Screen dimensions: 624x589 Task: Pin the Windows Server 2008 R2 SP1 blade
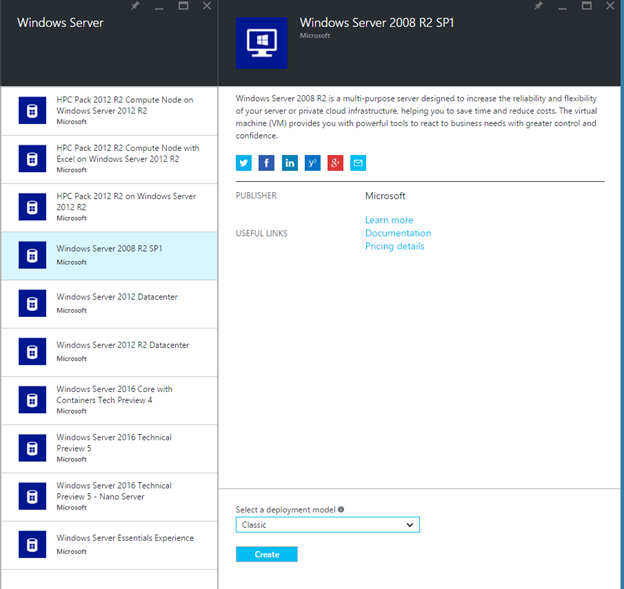[x=538, y=6]
